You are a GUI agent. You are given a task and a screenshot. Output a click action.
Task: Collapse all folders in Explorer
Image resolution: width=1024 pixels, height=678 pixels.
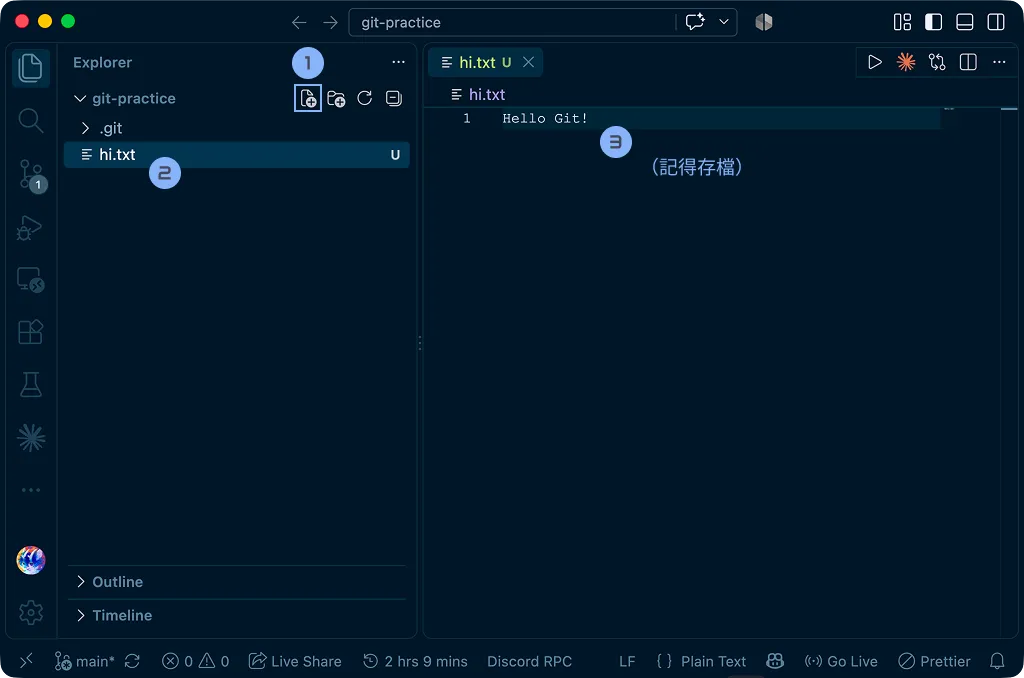pos(394,99)
